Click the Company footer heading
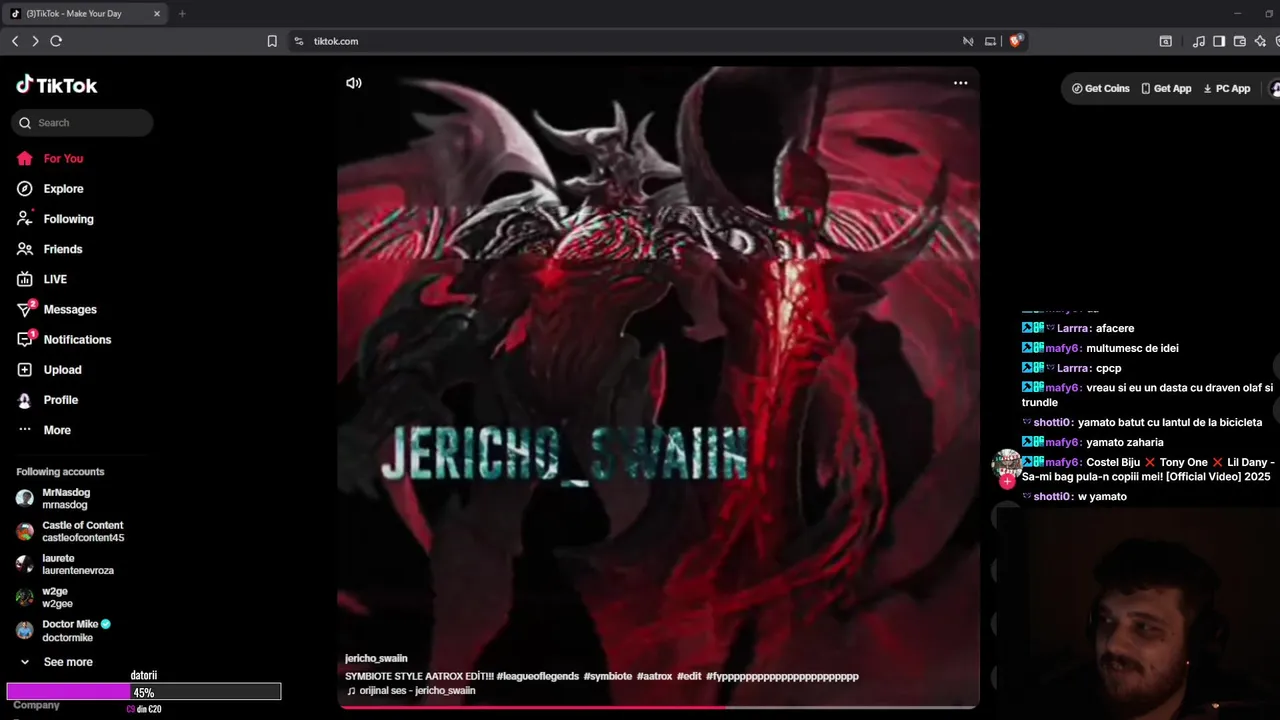Screen dimensions: 1280x720 point(36,705)
